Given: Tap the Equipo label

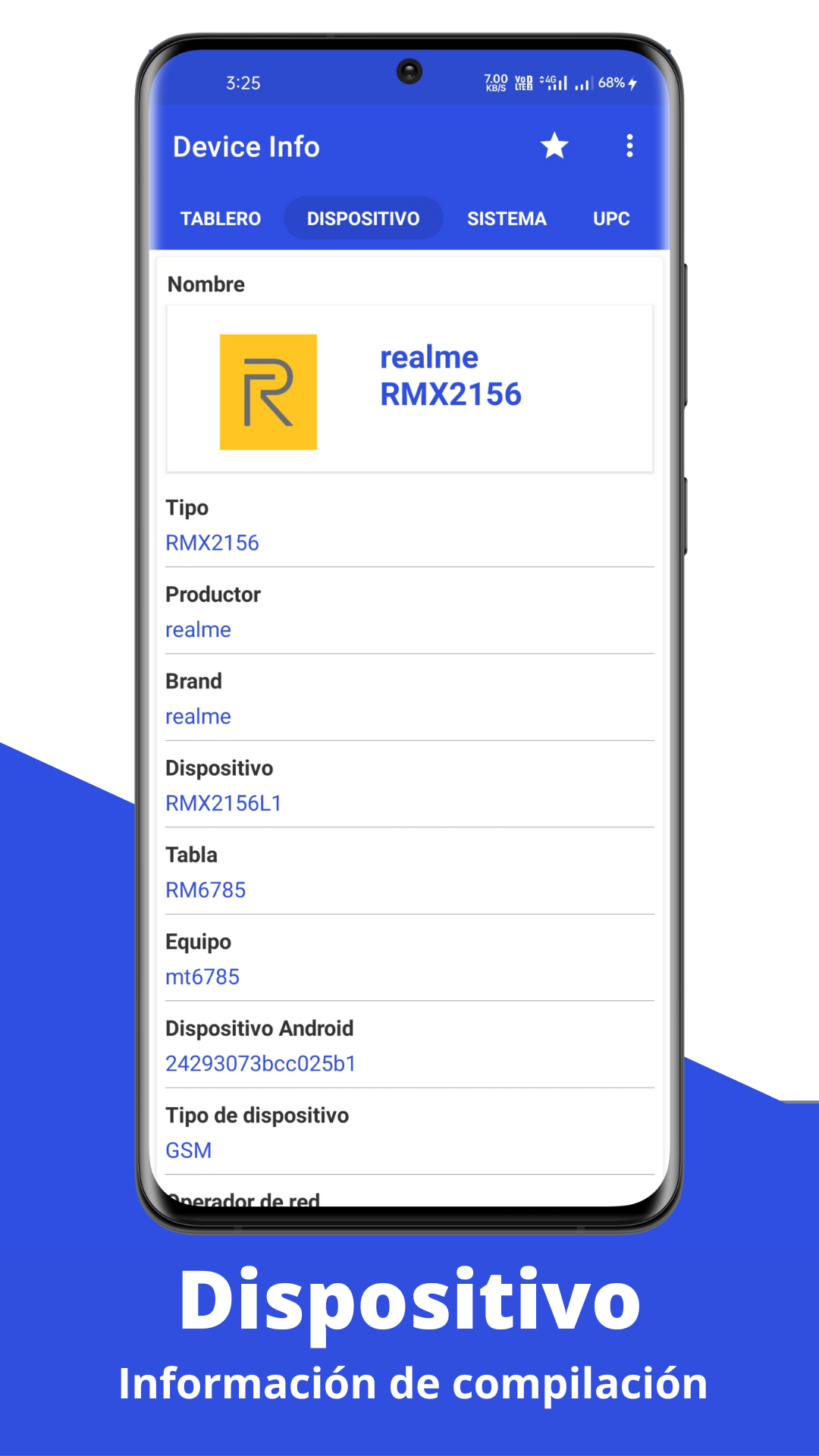Looking at the screenshot, I should [198, 942].
